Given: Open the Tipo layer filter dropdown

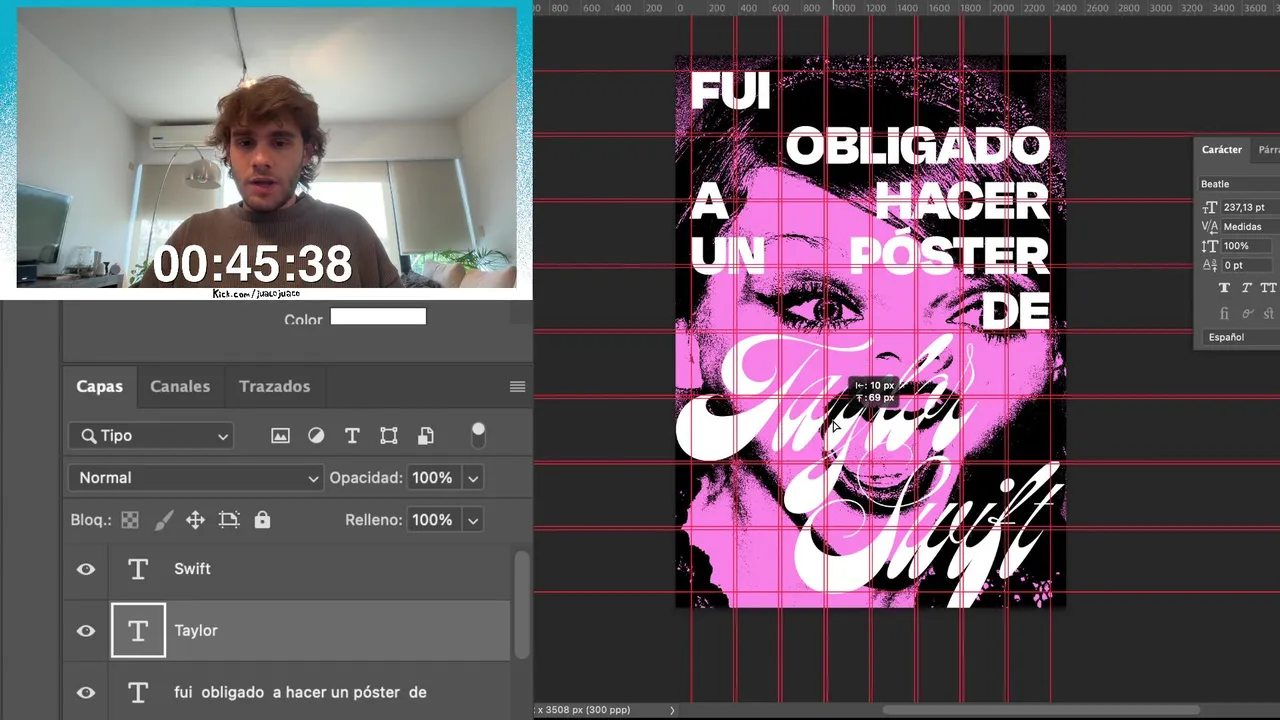Looking at the screenshot, I should [151, 436].
